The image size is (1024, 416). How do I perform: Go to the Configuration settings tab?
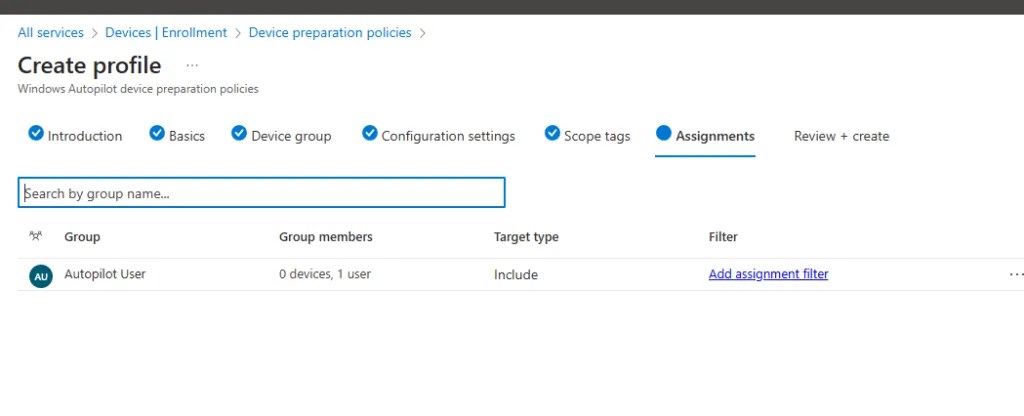click(448, 136)
